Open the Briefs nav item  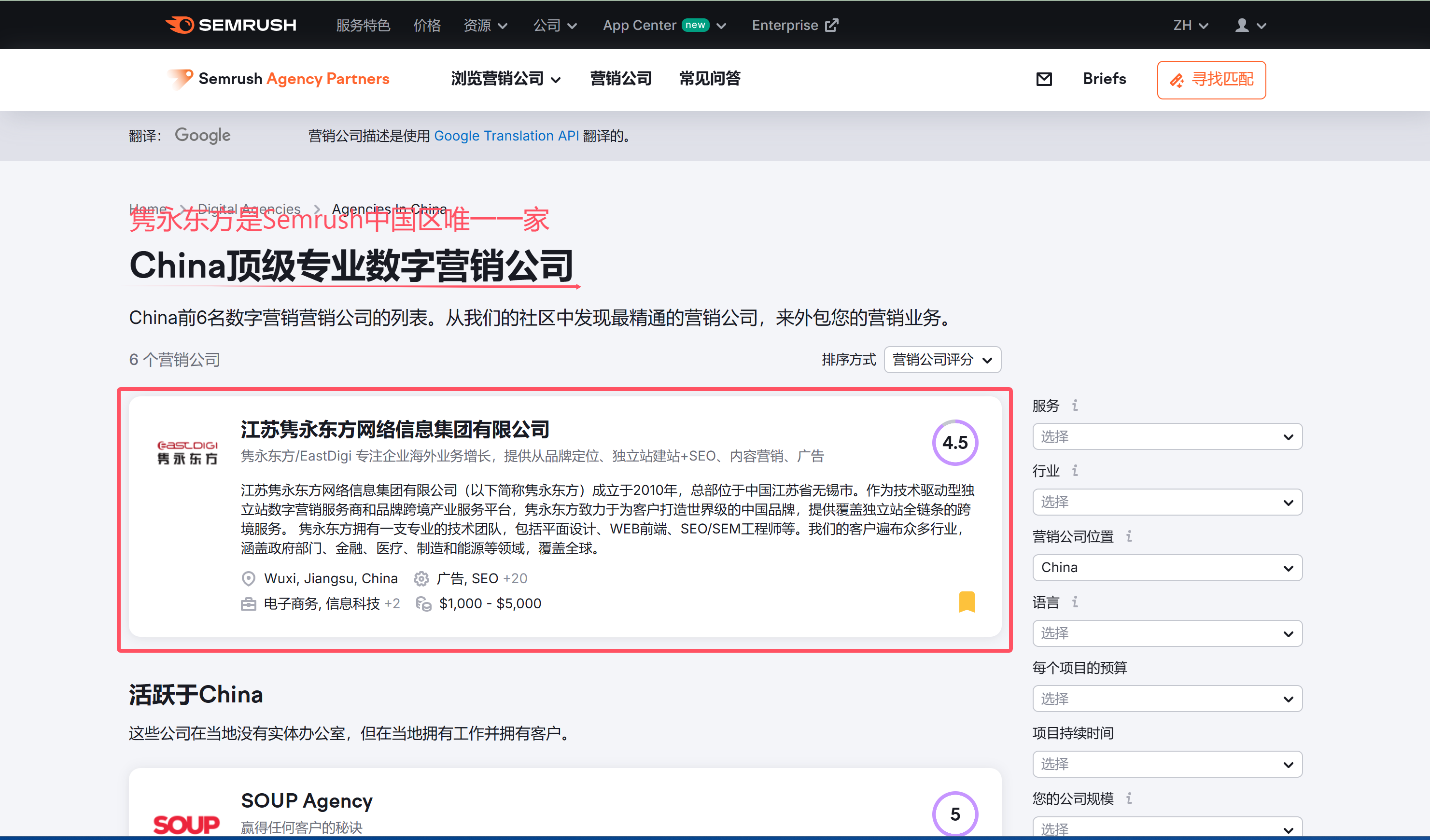coord(1104,78)
